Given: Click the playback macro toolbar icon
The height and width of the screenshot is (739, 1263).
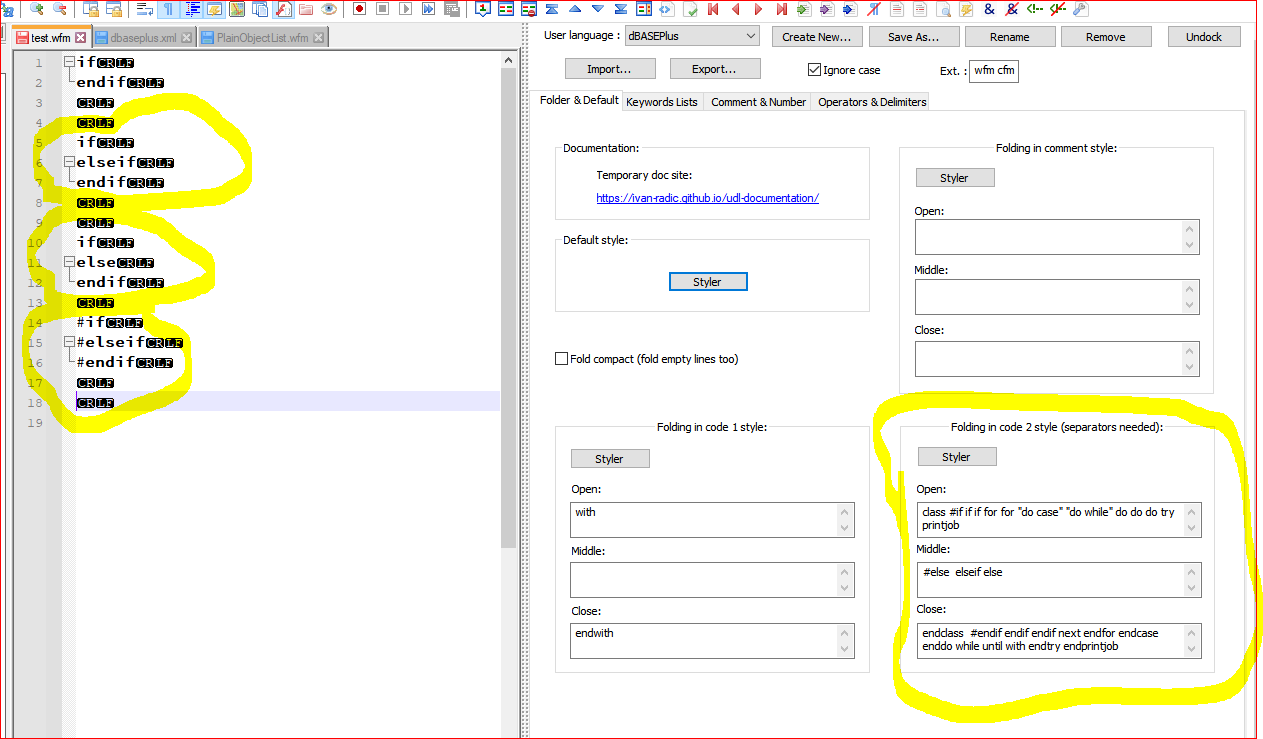Looking at the screenshot, I should (x=405, y=9).
